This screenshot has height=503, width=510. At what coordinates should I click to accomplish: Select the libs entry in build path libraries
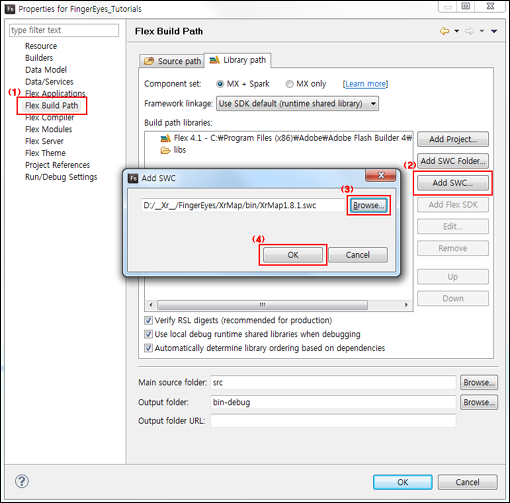[173, 150]
